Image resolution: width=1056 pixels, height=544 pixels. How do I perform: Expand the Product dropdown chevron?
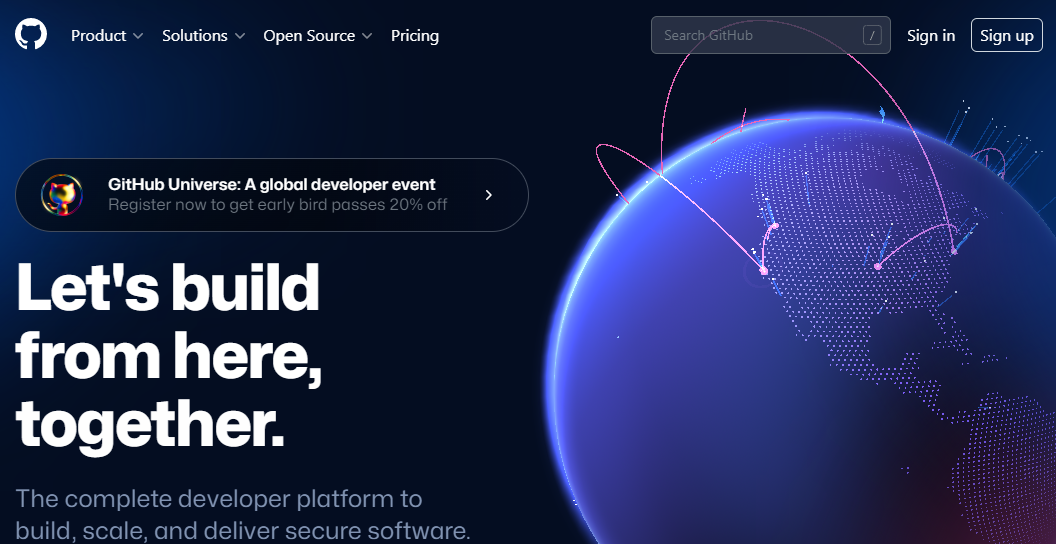click(x=138, y=36)
